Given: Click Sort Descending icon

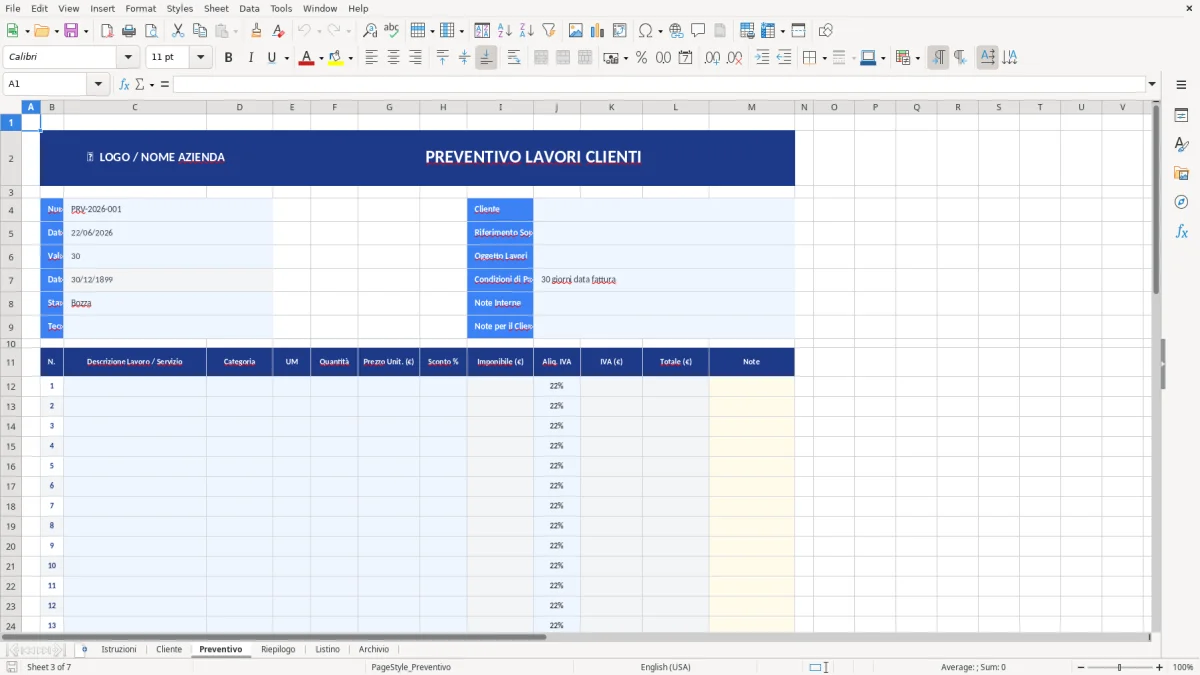Looking at the screenshot, I should click(527, 31).
